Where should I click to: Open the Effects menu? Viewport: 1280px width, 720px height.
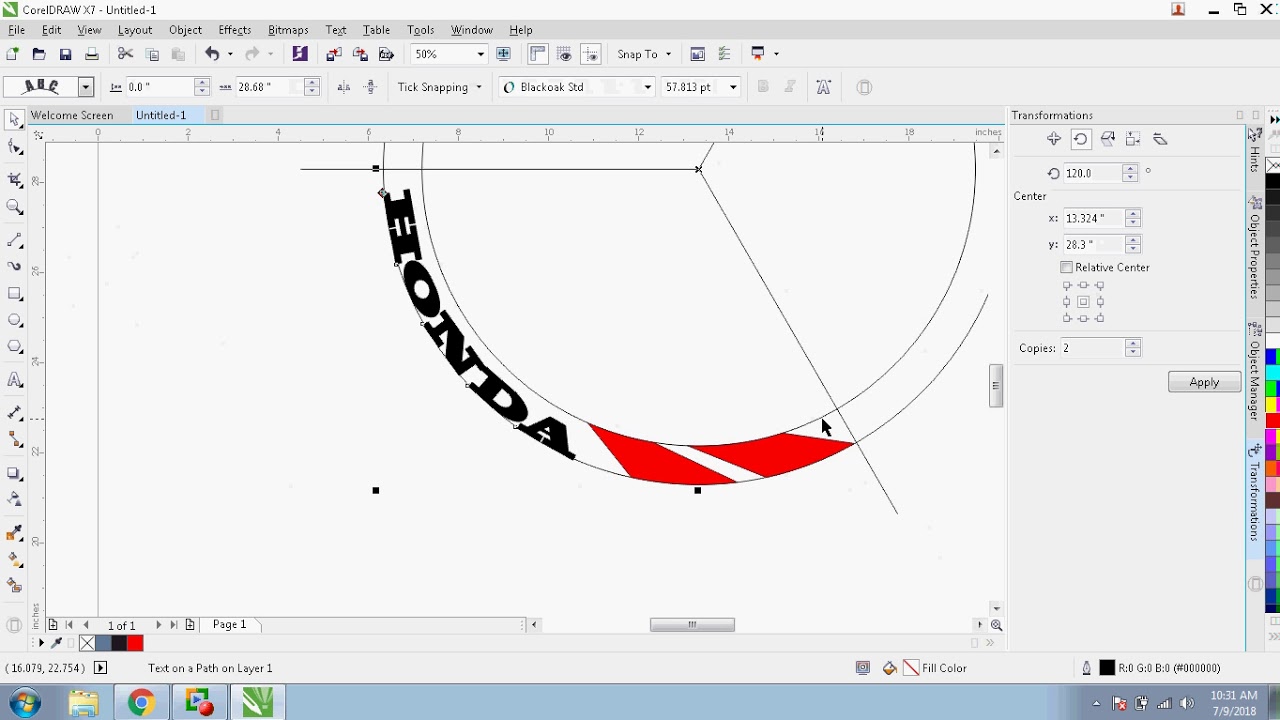[234, 30]
